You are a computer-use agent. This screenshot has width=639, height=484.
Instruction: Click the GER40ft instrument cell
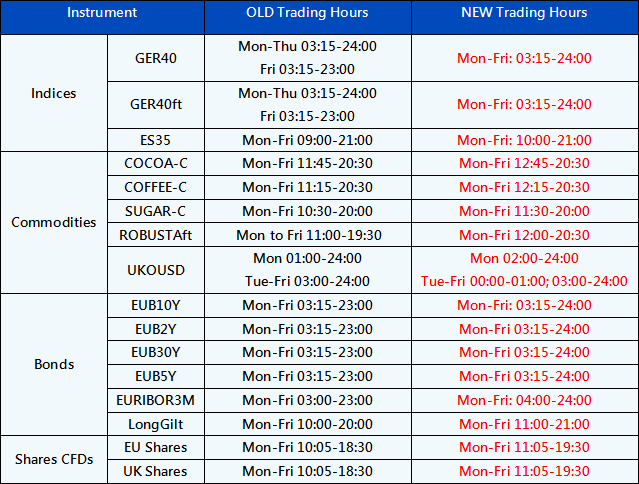[x=155, y=104]
